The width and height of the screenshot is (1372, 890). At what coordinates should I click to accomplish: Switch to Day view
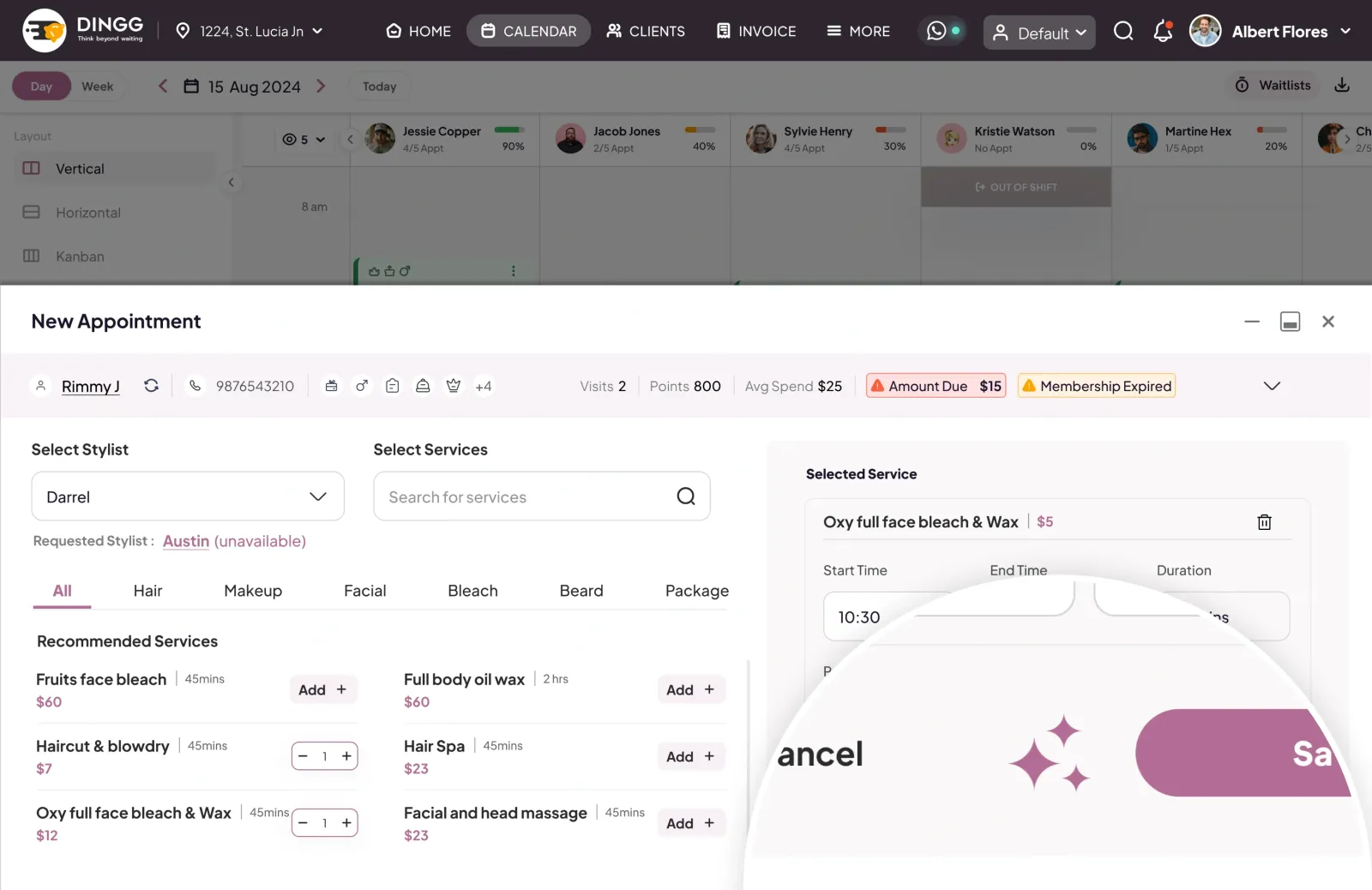41,87
